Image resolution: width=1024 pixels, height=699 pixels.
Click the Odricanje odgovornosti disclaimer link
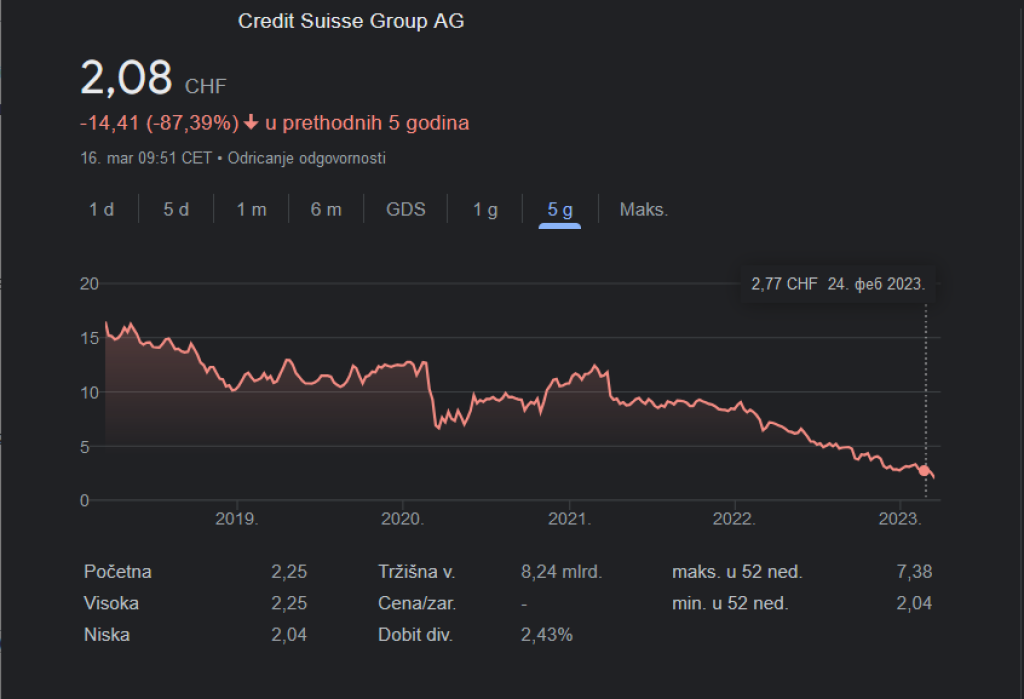tap(307, 158)
